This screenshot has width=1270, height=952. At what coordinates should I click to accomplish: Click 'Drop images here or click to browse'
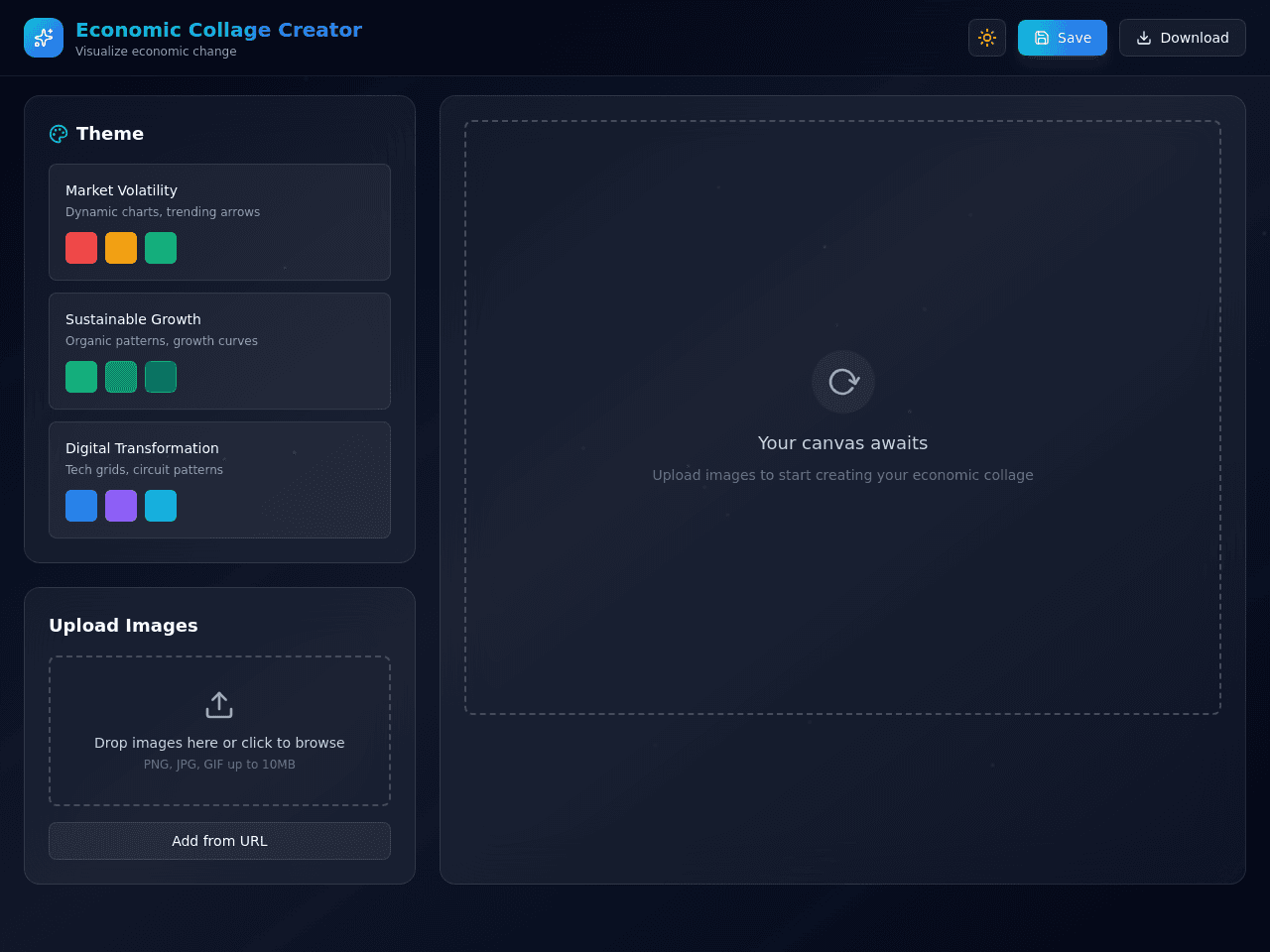219,743
